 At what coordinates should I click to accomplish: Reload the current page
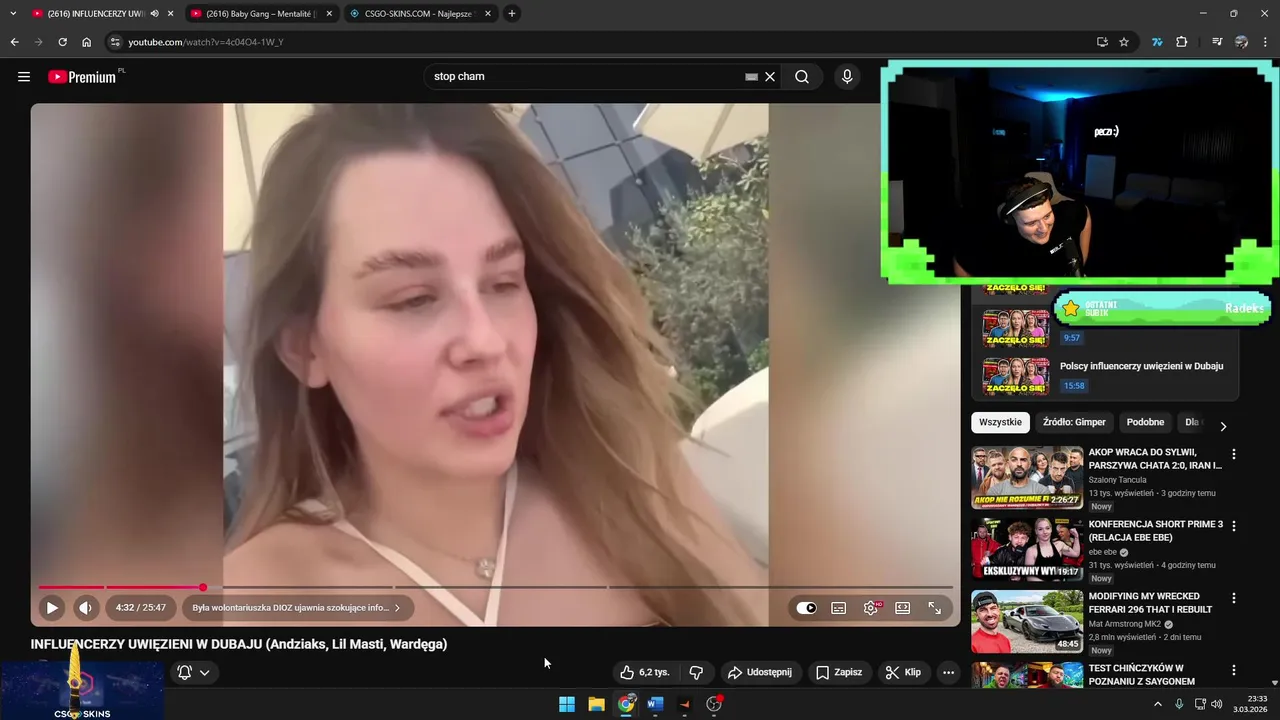pyautogui.click(x=62, y=42)
